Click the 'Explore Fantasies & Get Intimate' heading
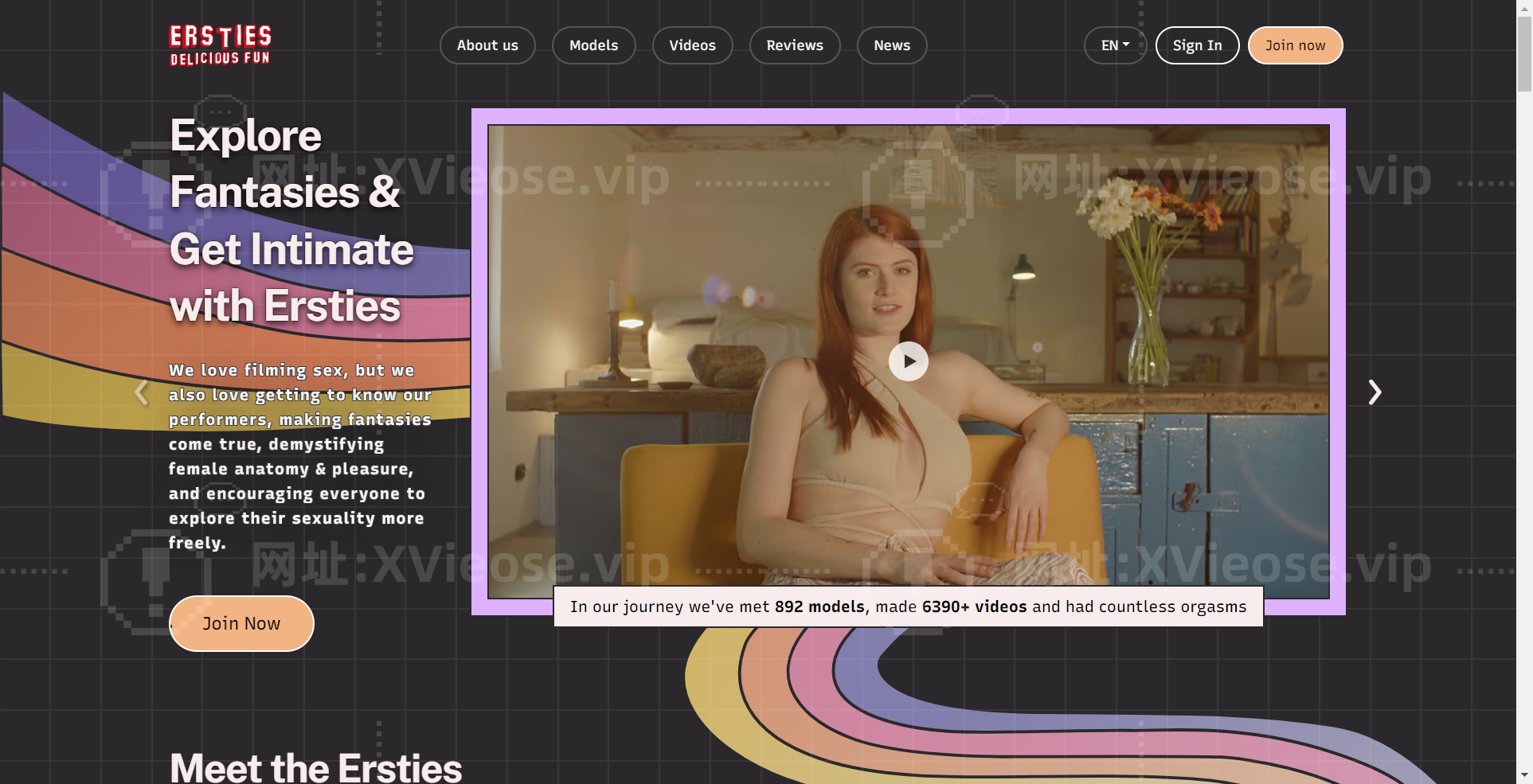Screen dimensions: 1533x784 [291, 220]
